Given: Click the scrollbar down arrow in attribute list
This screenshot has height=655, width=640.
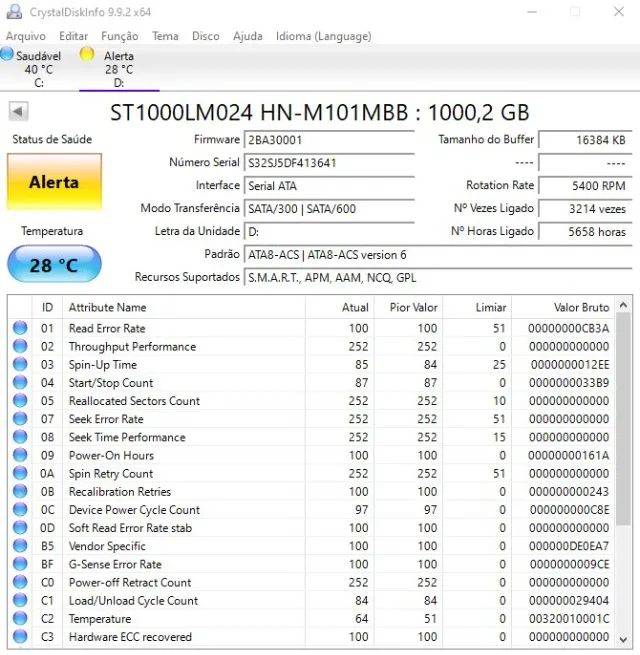Looking at the screenshot, I should click(623, 639).
